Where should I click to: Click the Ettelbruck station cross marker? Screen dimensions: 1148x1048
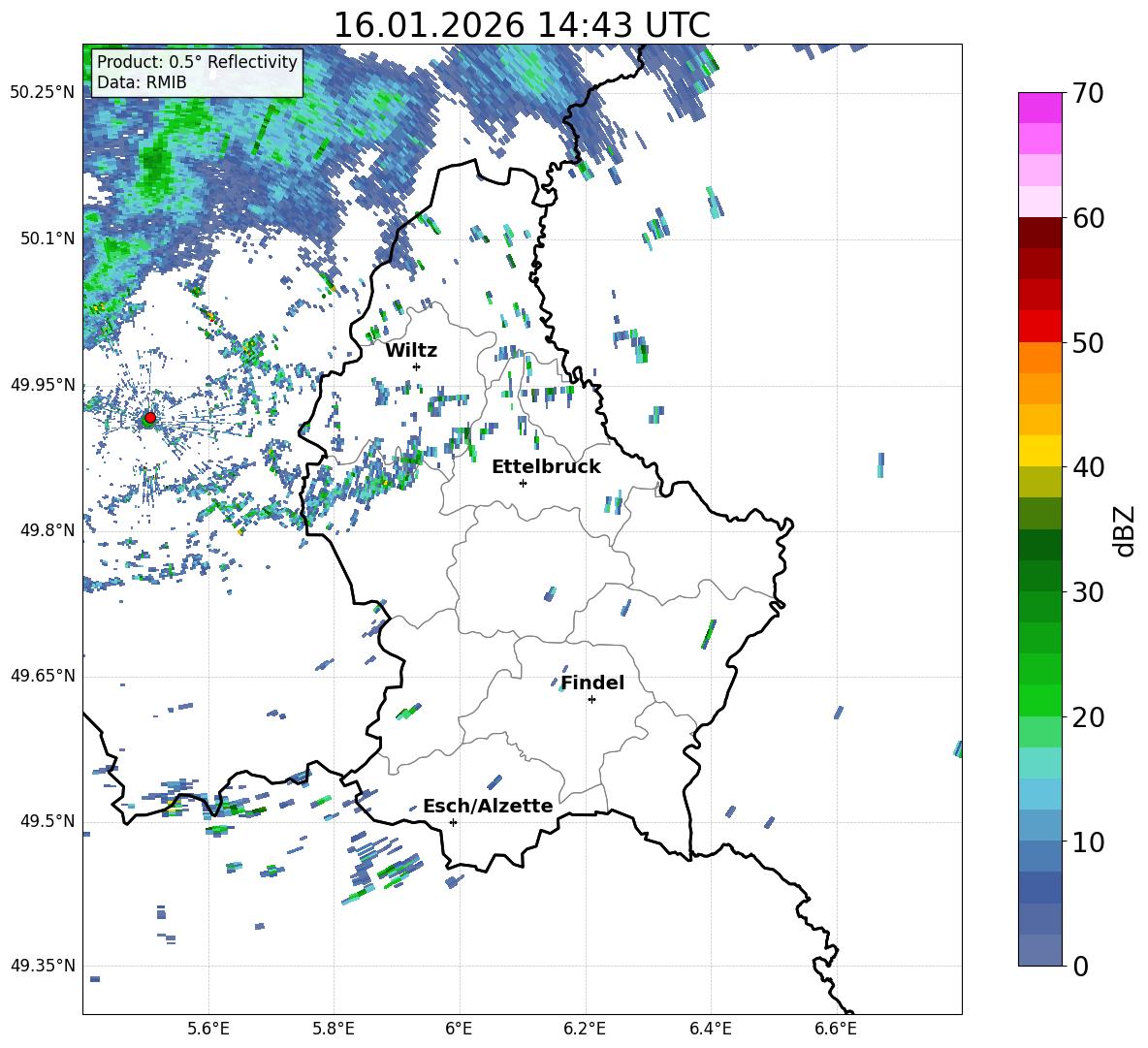(523, 483)
